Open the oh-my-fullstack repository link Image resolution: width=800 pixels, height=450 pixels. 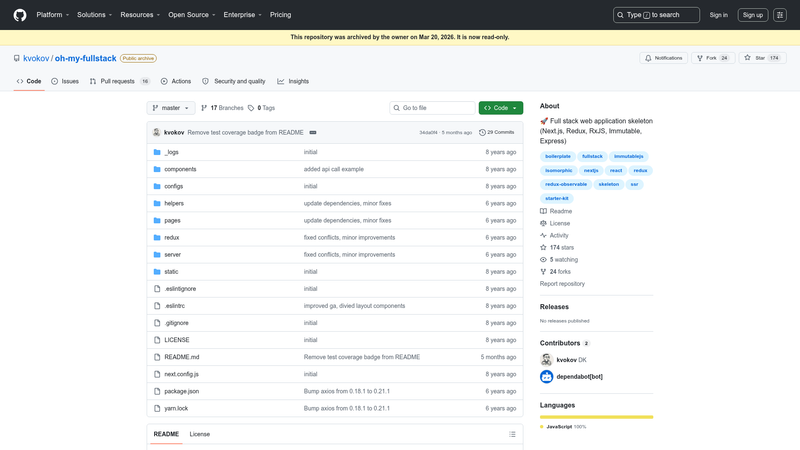point(86,58)
